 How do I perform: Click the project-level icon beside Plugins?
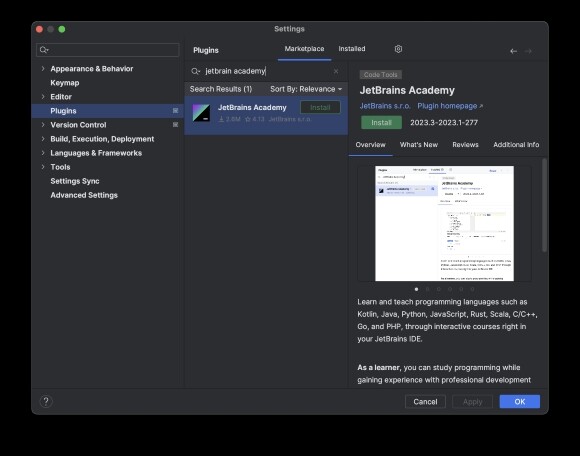[175, 111]
